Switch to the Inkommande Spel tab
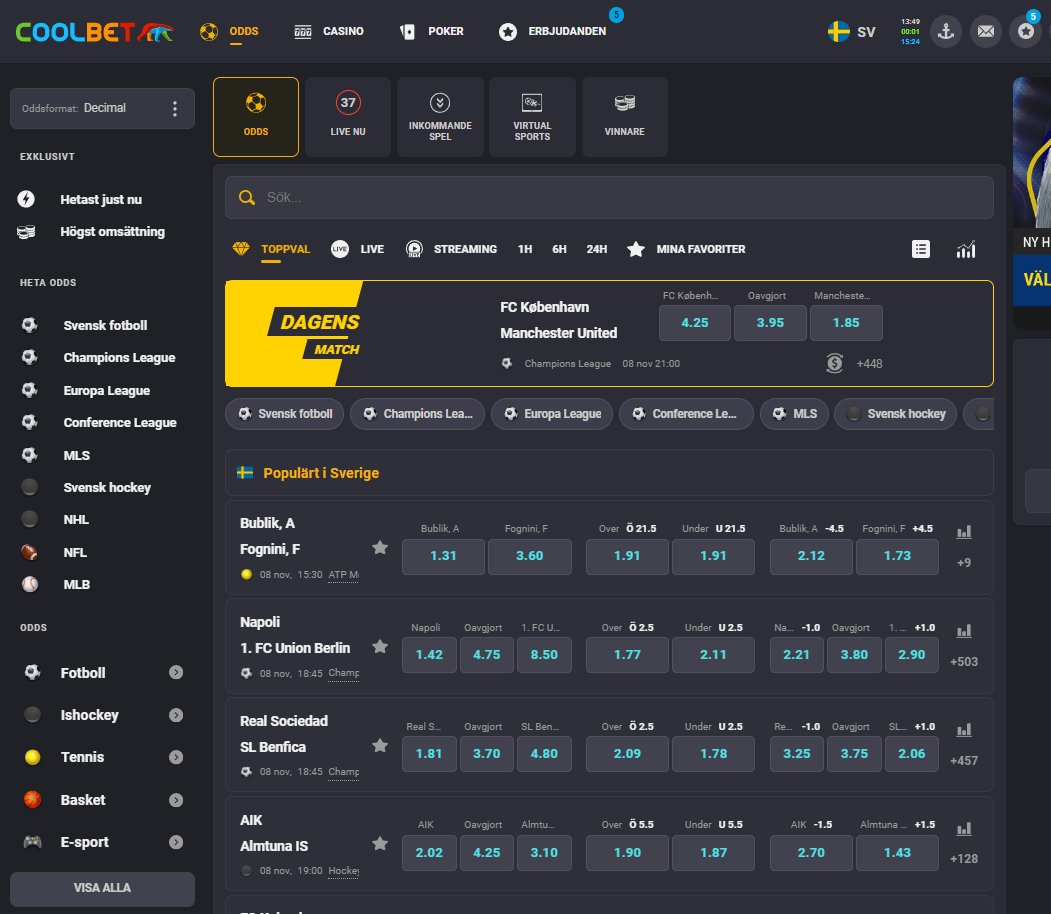Image resolution: width=1051 pixels, height=914 pixels. 440,117
